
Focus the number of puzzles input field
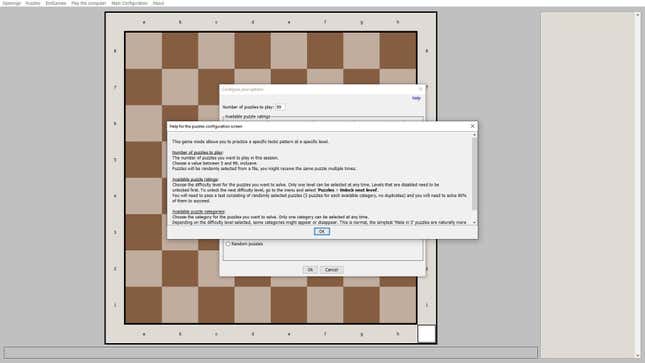point(279,107)
